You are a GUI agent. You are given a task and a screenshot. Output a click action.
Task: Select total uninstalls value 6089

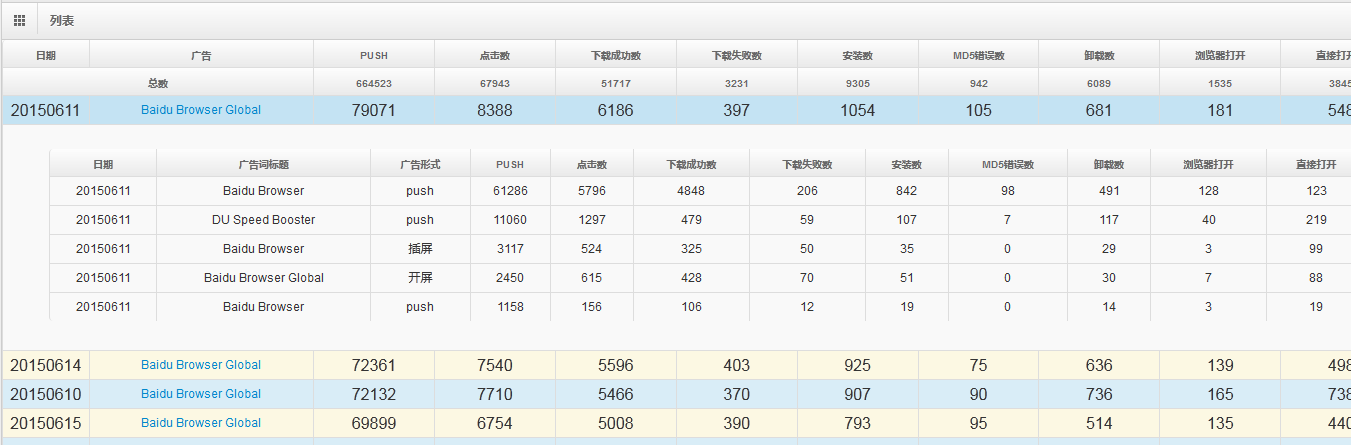pos(1099,84)
